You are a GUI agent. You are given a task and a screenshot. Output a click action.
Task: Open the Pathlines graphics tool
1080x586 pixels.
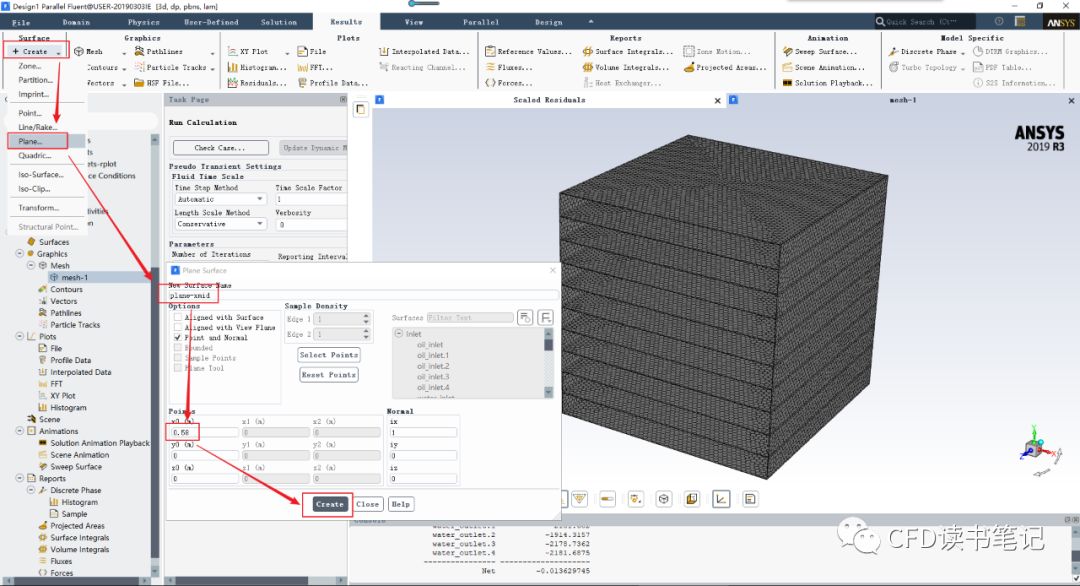point(159,52)
